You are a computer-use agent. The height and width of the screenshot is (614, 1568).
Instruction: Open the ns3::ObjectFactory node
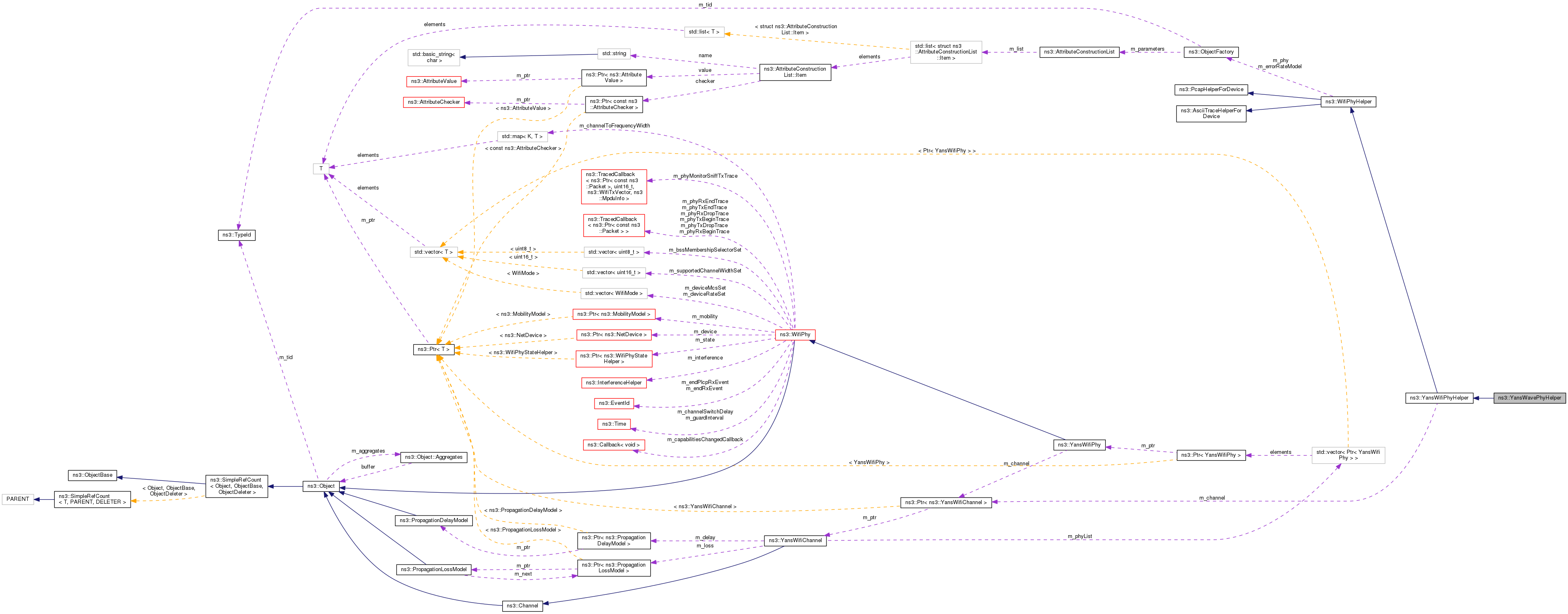point(1211,52)
